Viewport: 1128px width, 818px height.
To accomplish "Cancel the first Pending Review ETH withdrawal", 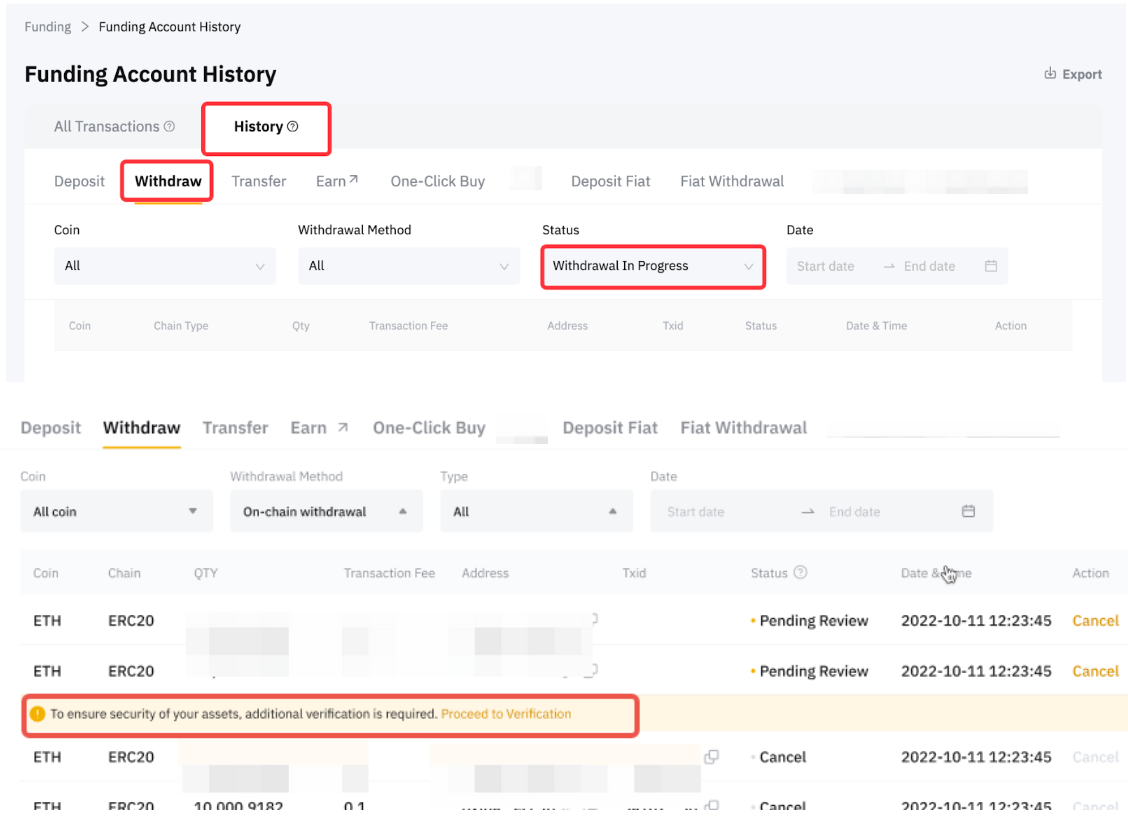I will [x=1095, y=620].
